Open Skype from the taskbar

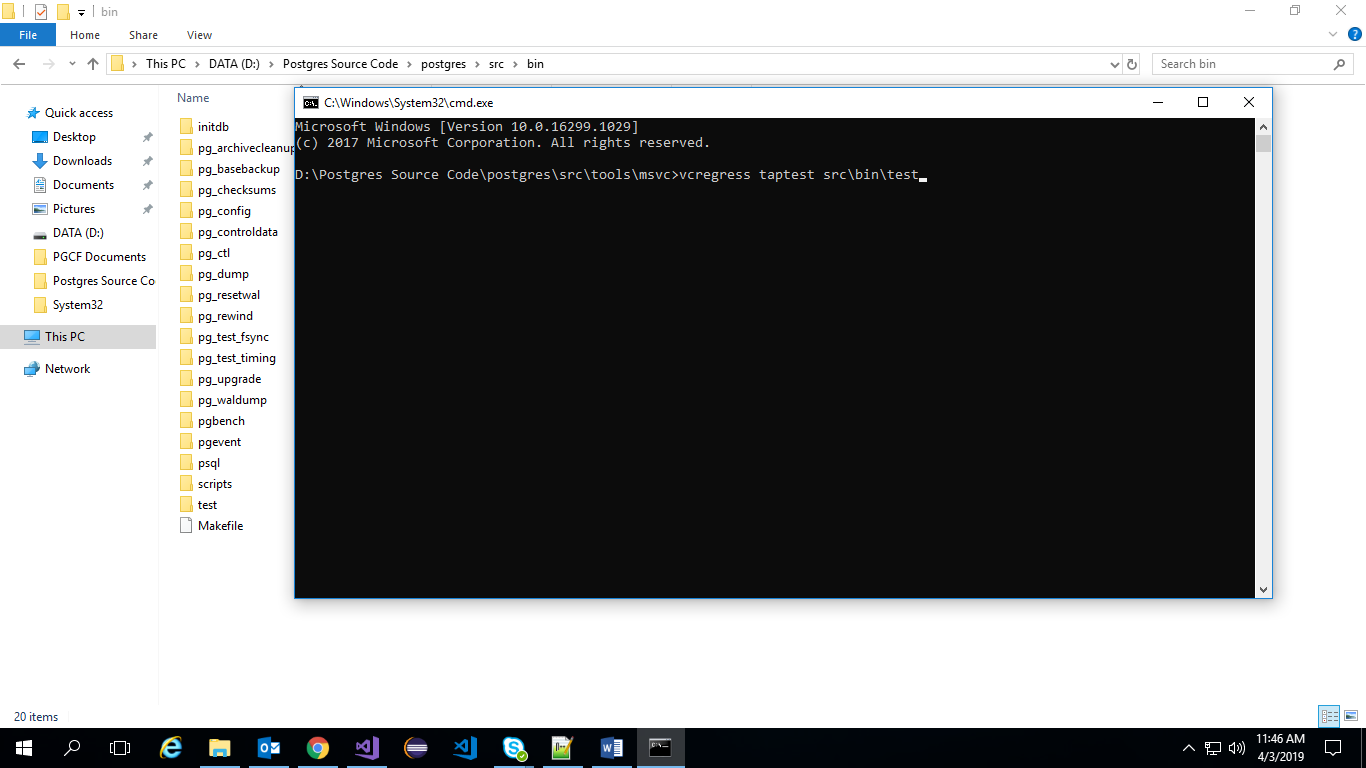tap(514, 747)
